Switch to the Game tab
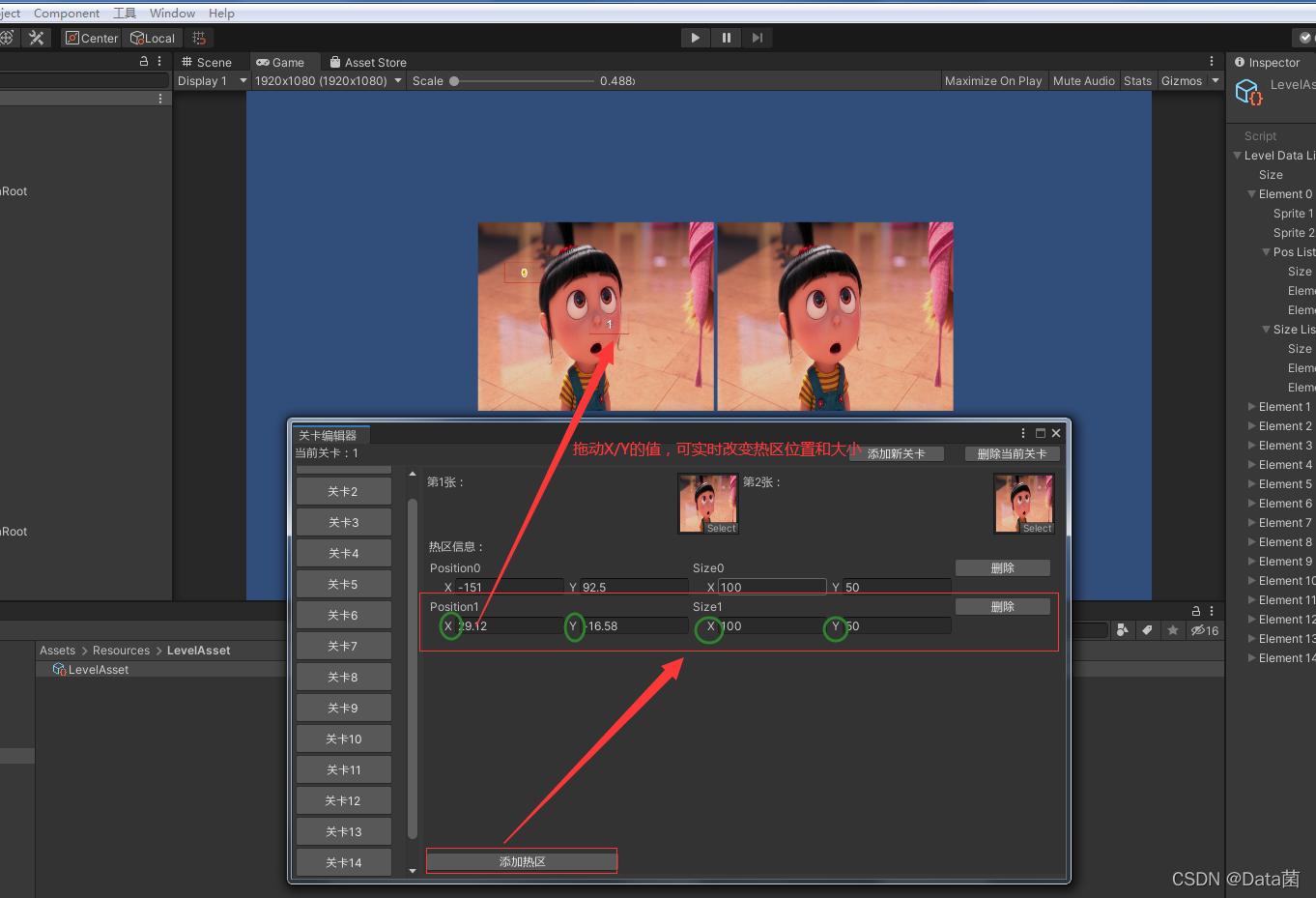The height and width of the screenshot is (898, 1316). 280,62
